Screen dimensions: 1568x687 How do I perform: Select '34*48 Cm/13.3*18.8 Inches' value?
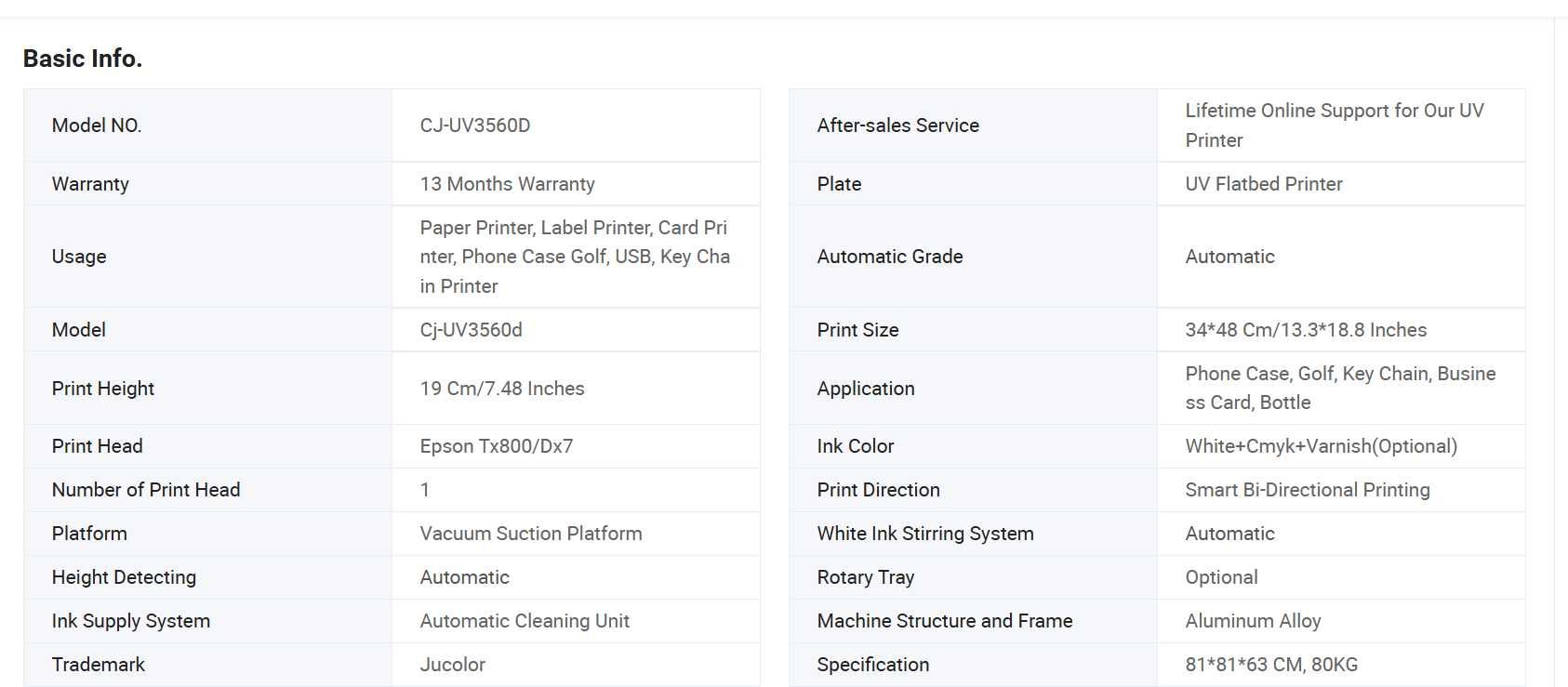click(x=1306, y=330)
